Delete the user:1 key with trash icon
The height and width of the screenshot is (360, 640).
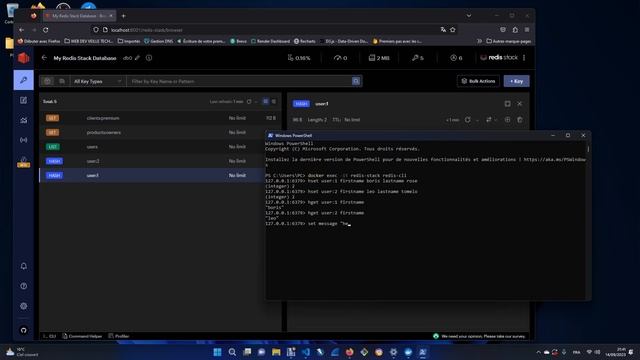point(520,120)
